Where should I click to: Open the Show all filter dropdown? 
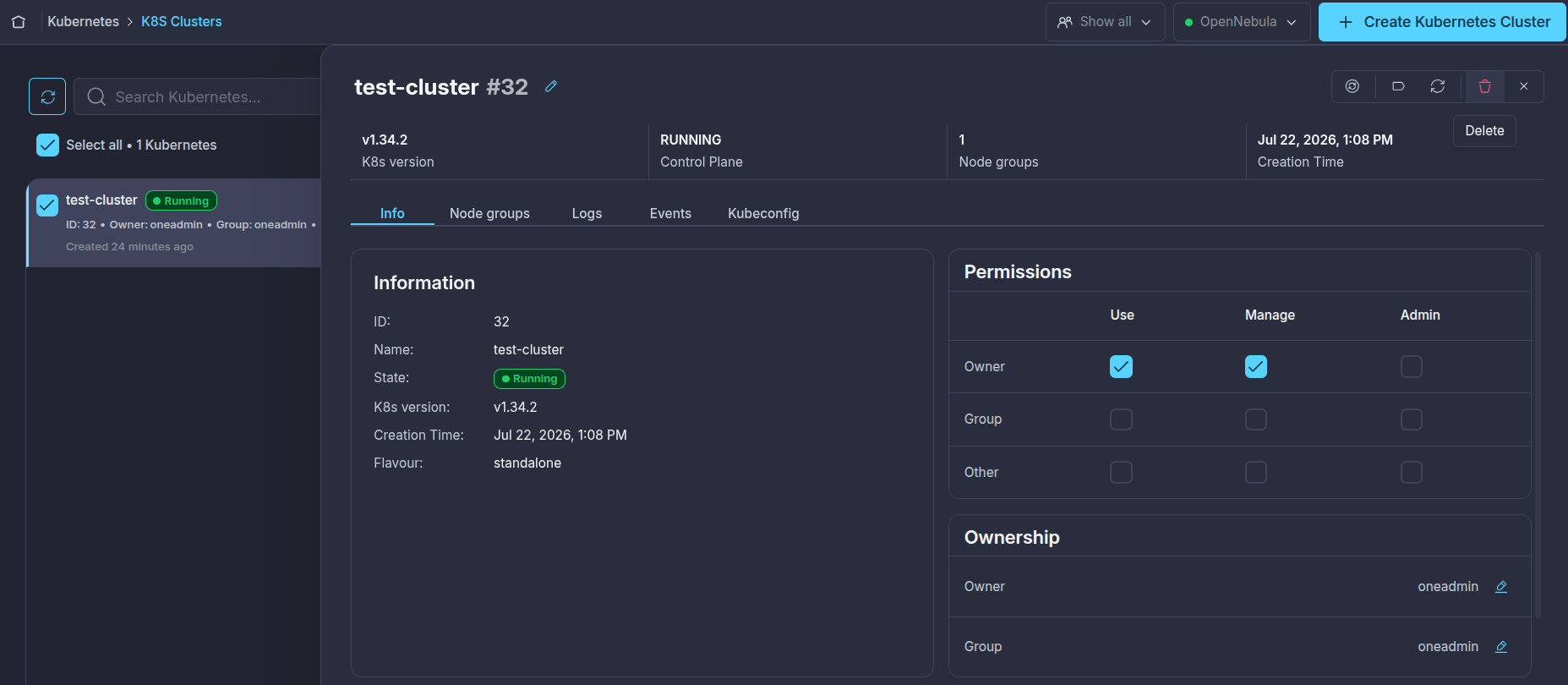click(x=1105, y=22)
